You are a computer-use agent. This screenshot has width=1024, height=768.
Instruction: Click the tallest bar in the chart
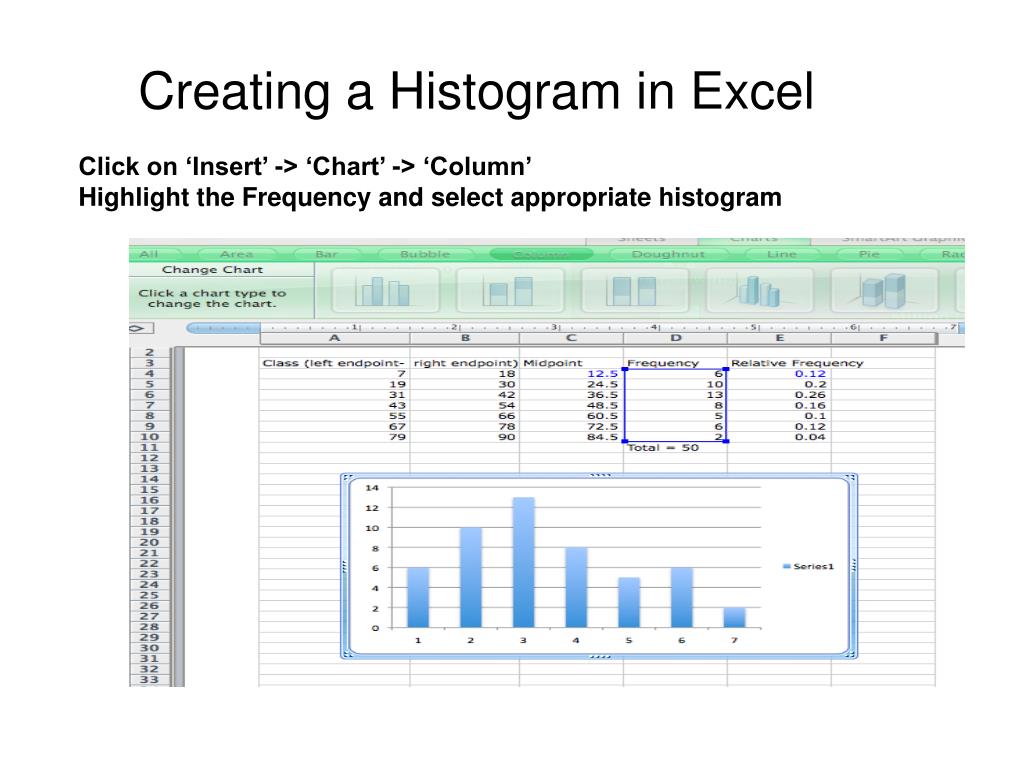523,562
